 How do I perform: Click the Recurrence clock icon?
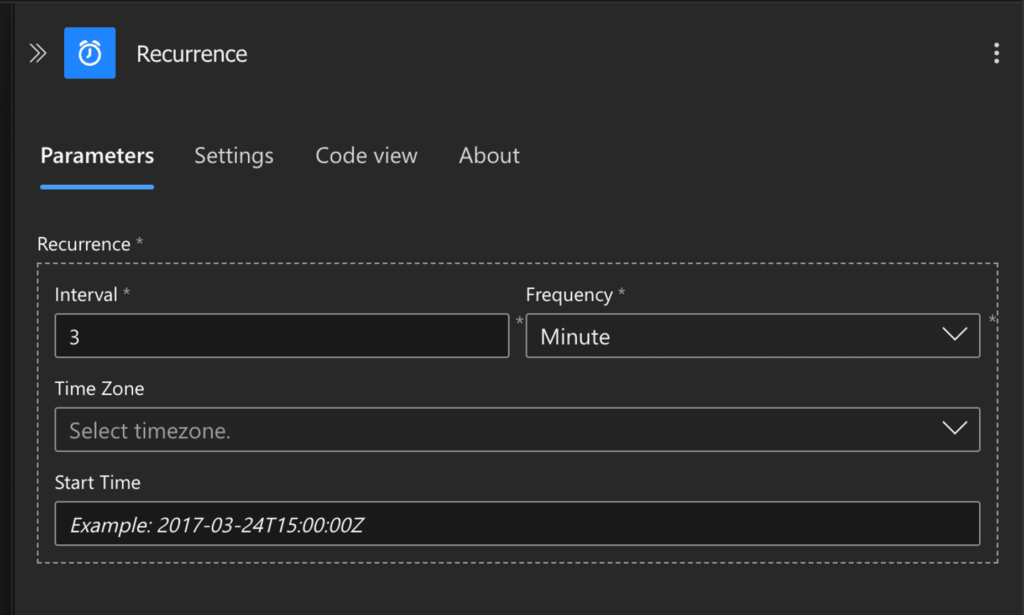(89, 52)
